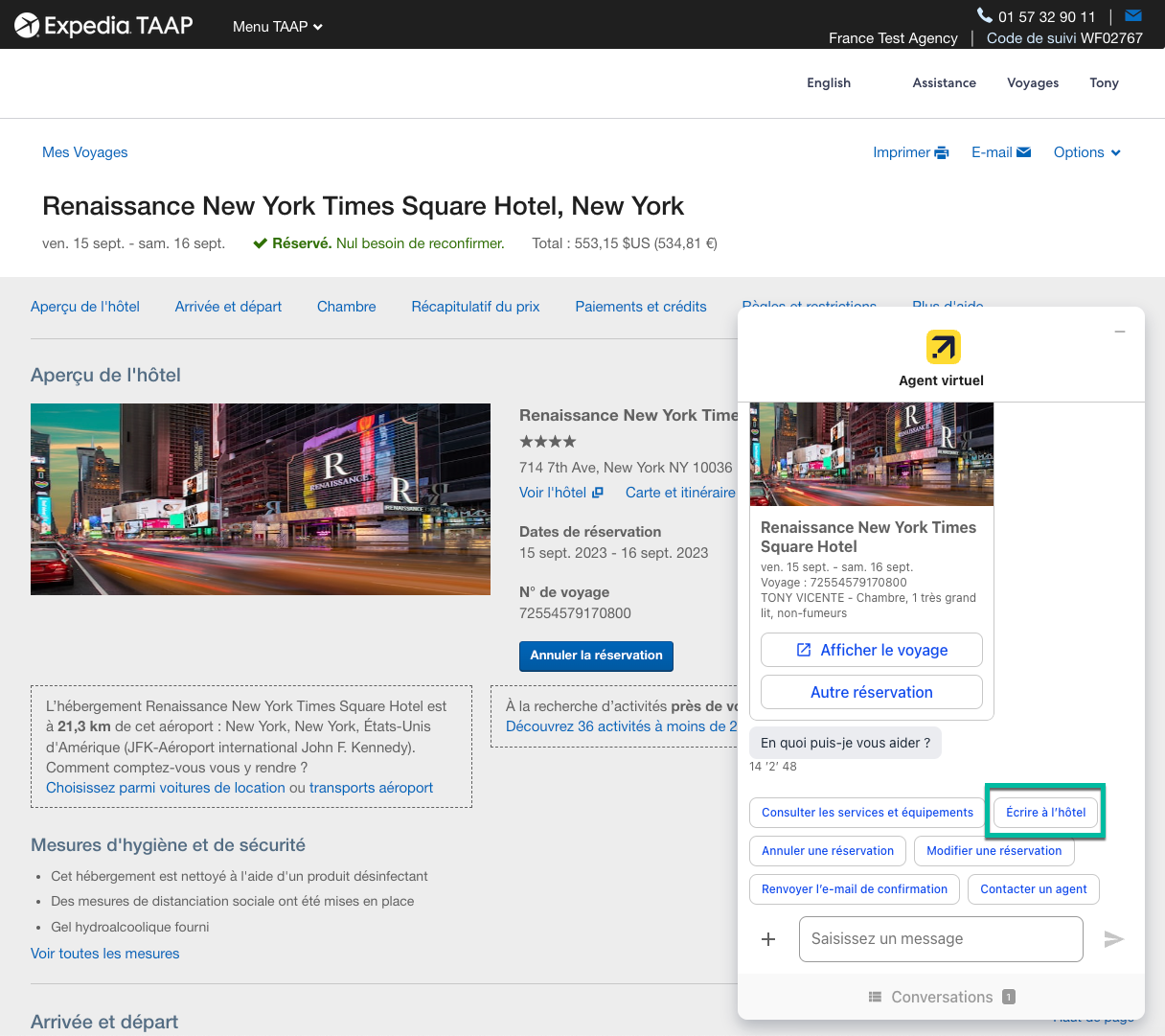Open the Menu TAAP dropdown

point(278,27)
